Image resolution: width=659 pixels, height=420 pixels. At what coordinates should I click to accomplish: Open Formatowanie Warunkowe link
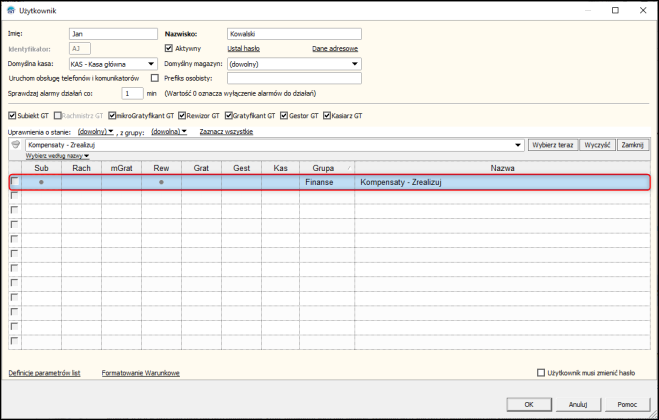pos(141,373)
